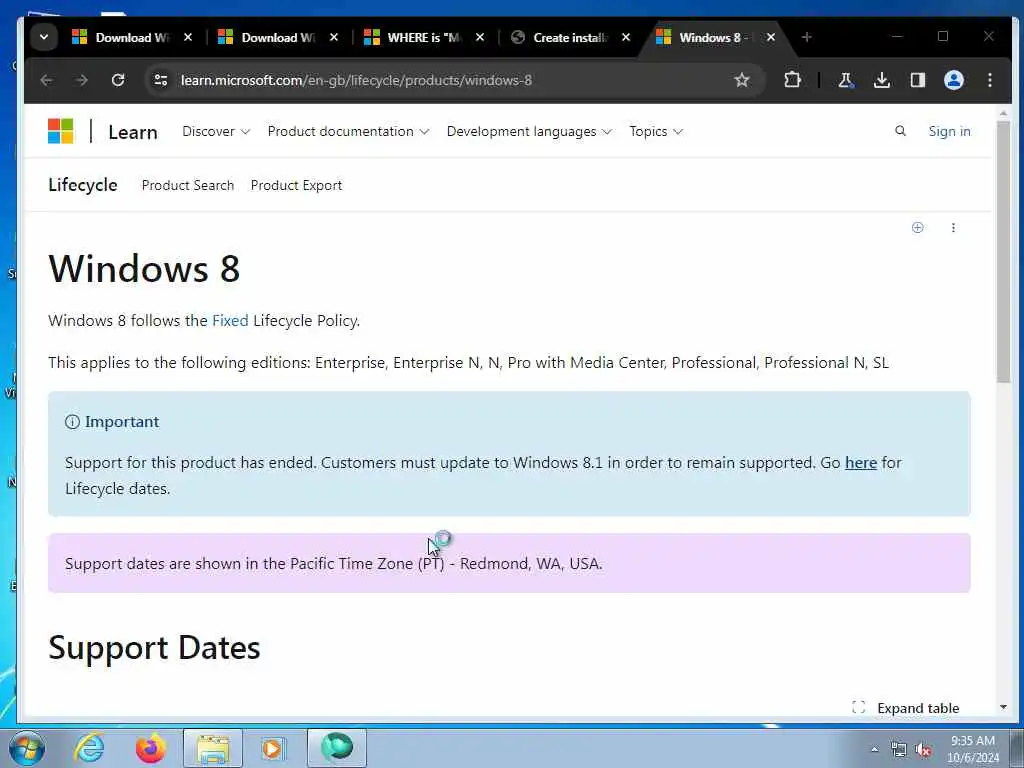Open site search magnifier icon

pos(901,131)
